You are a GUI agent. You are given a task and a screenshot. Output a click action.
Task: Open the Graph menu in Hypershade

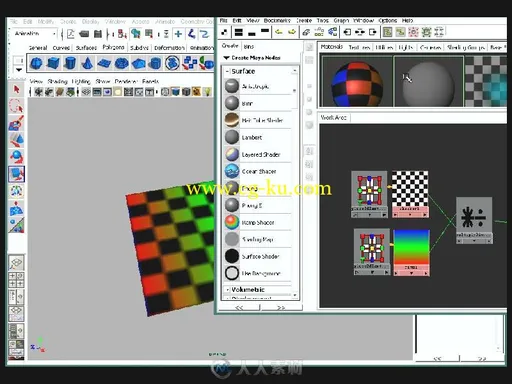click(341, 20)
